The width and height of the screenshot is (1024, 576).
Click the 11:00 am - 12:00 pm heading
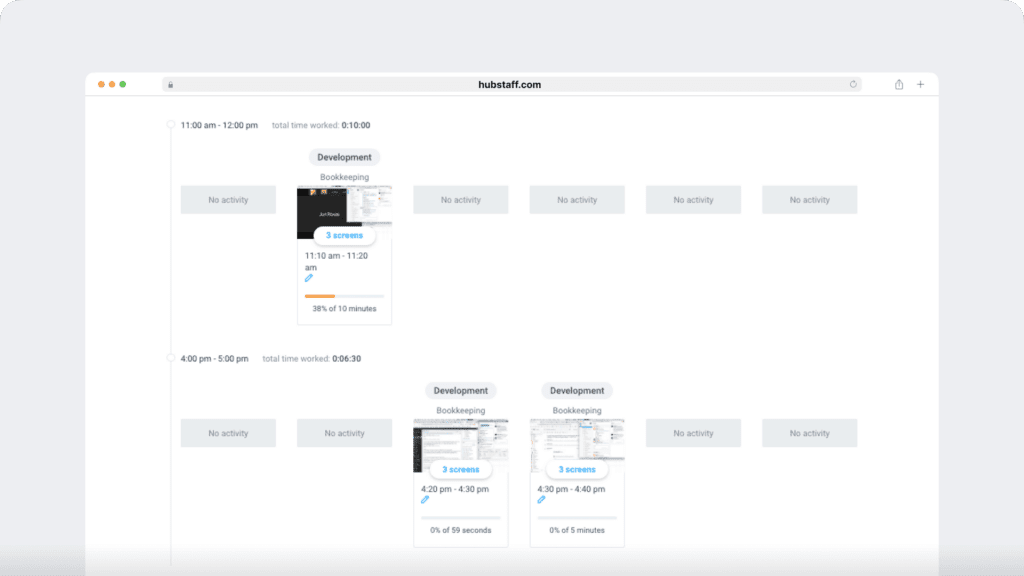click(x=219, y=125)
